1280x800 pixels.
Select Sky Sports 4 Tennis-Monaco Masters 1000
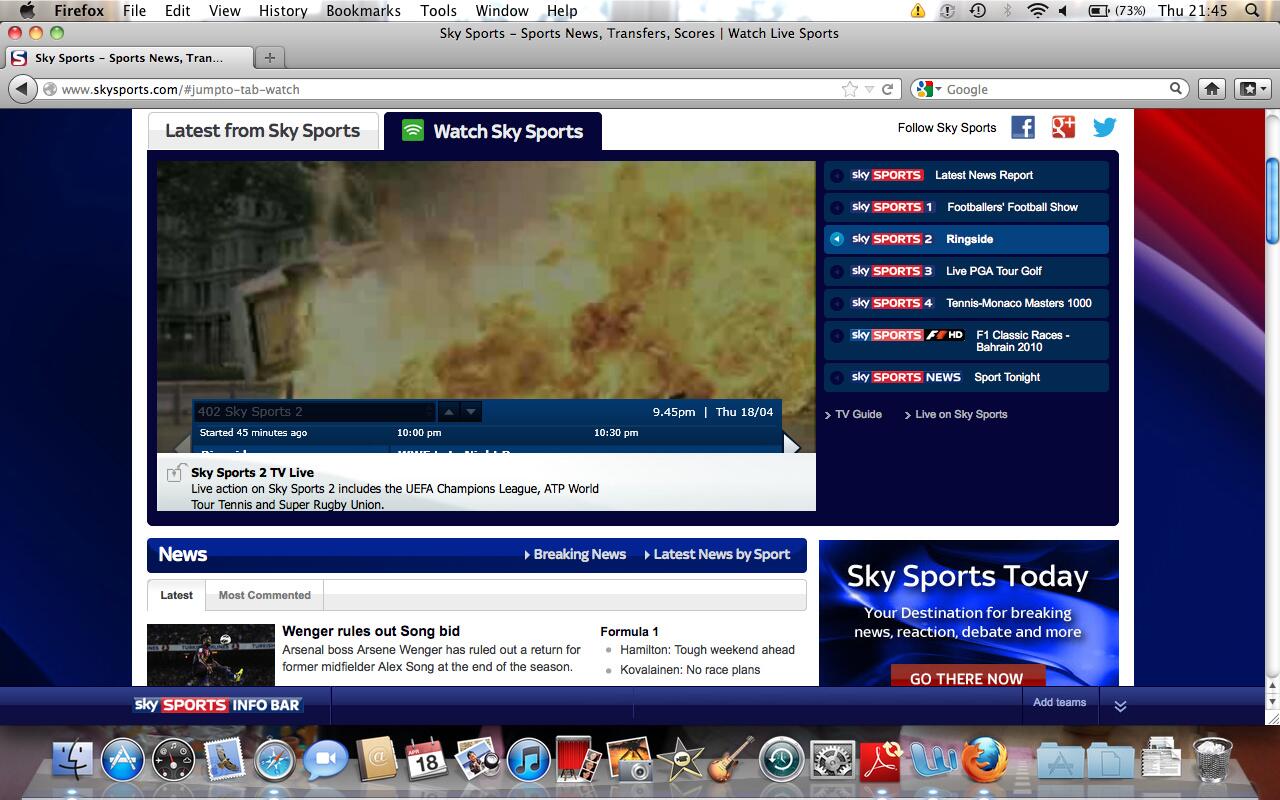(x=966, y=303)
